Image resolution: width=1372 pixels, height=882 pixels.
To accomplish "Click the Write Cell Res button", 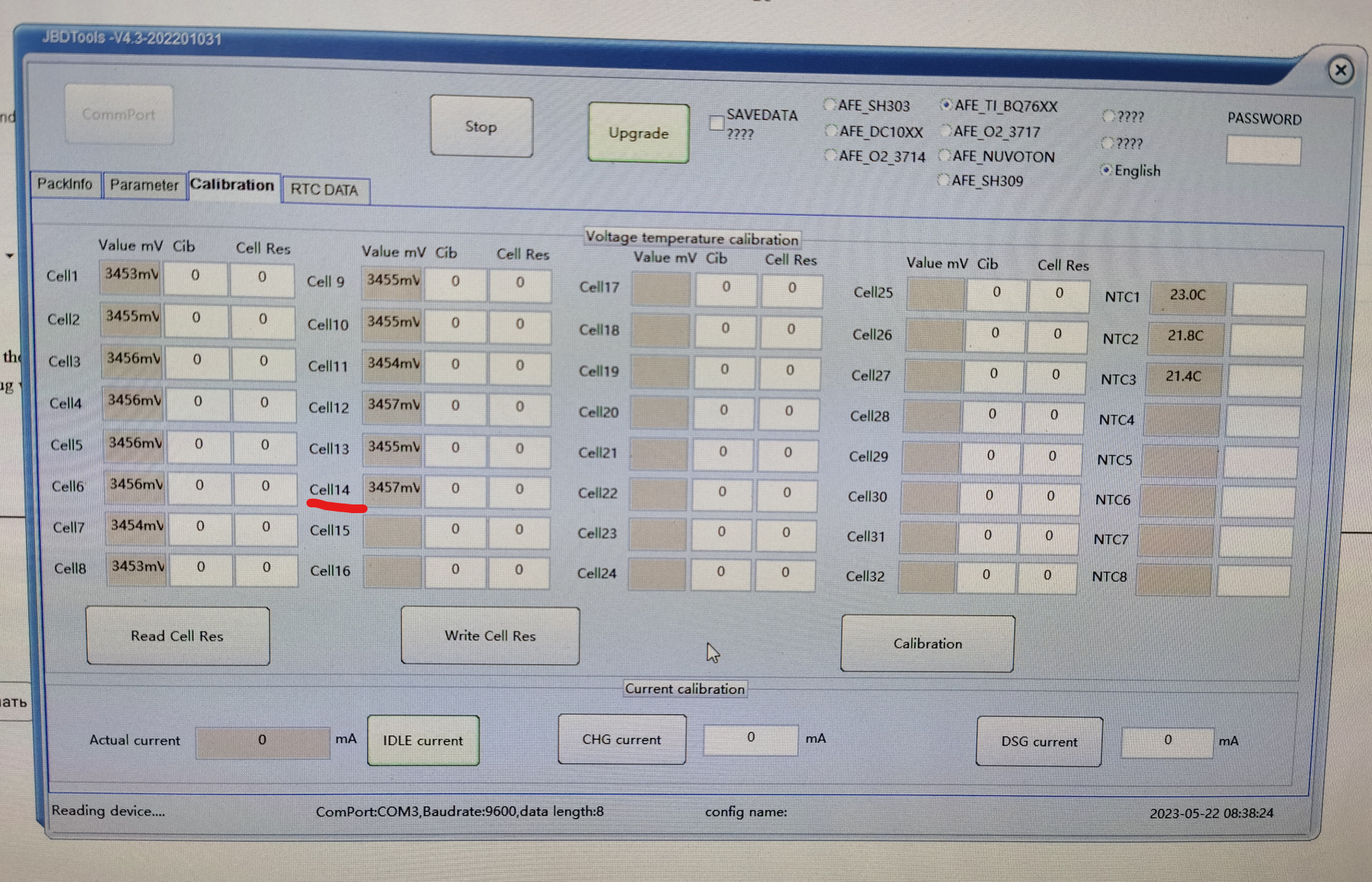I will (490, 636).
